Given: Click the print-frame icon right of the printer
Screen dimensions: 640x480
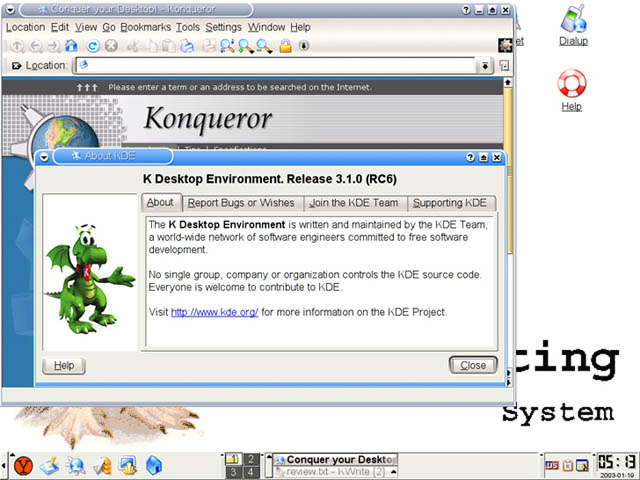Looking at the screenshot, I should pyautogui.click(x=209, y=46).
